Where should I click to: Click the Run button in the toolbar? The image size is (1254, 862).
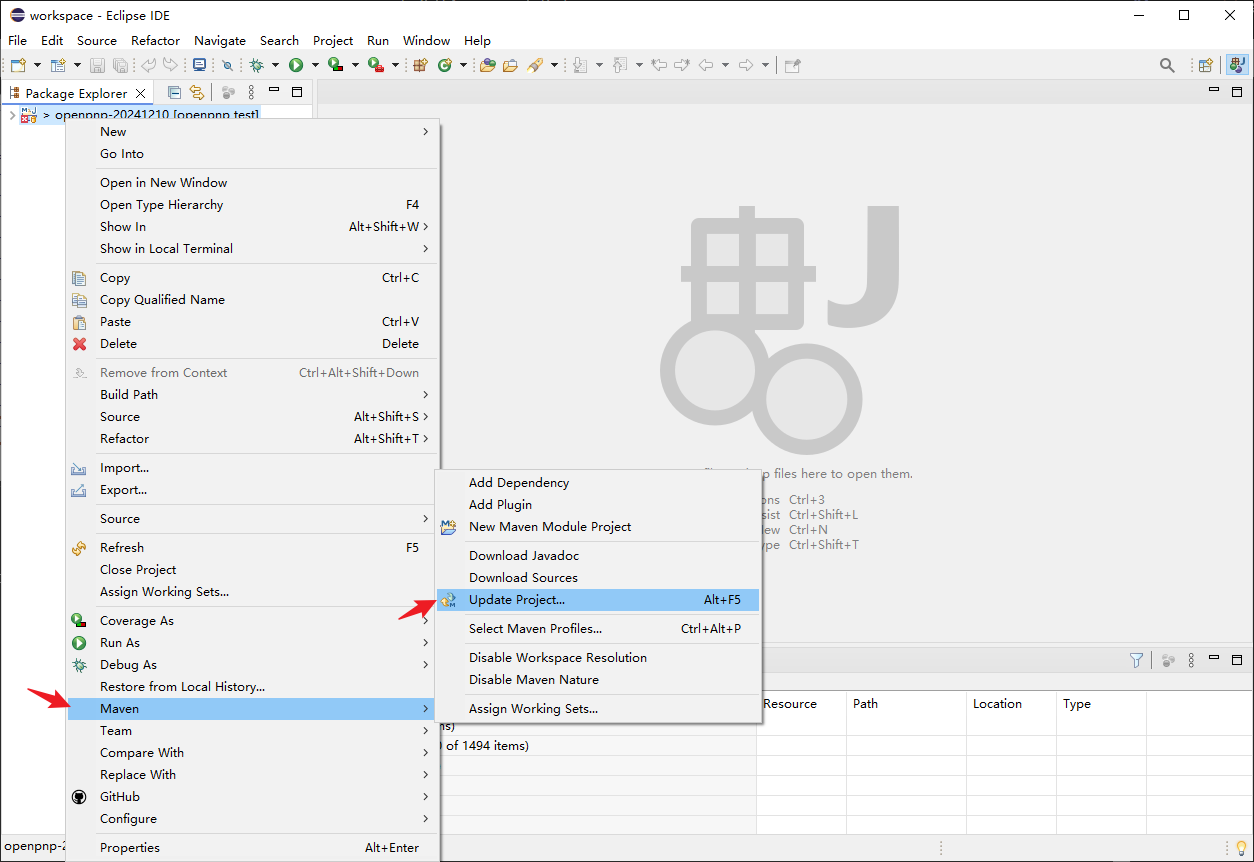(x=296, y=65)
